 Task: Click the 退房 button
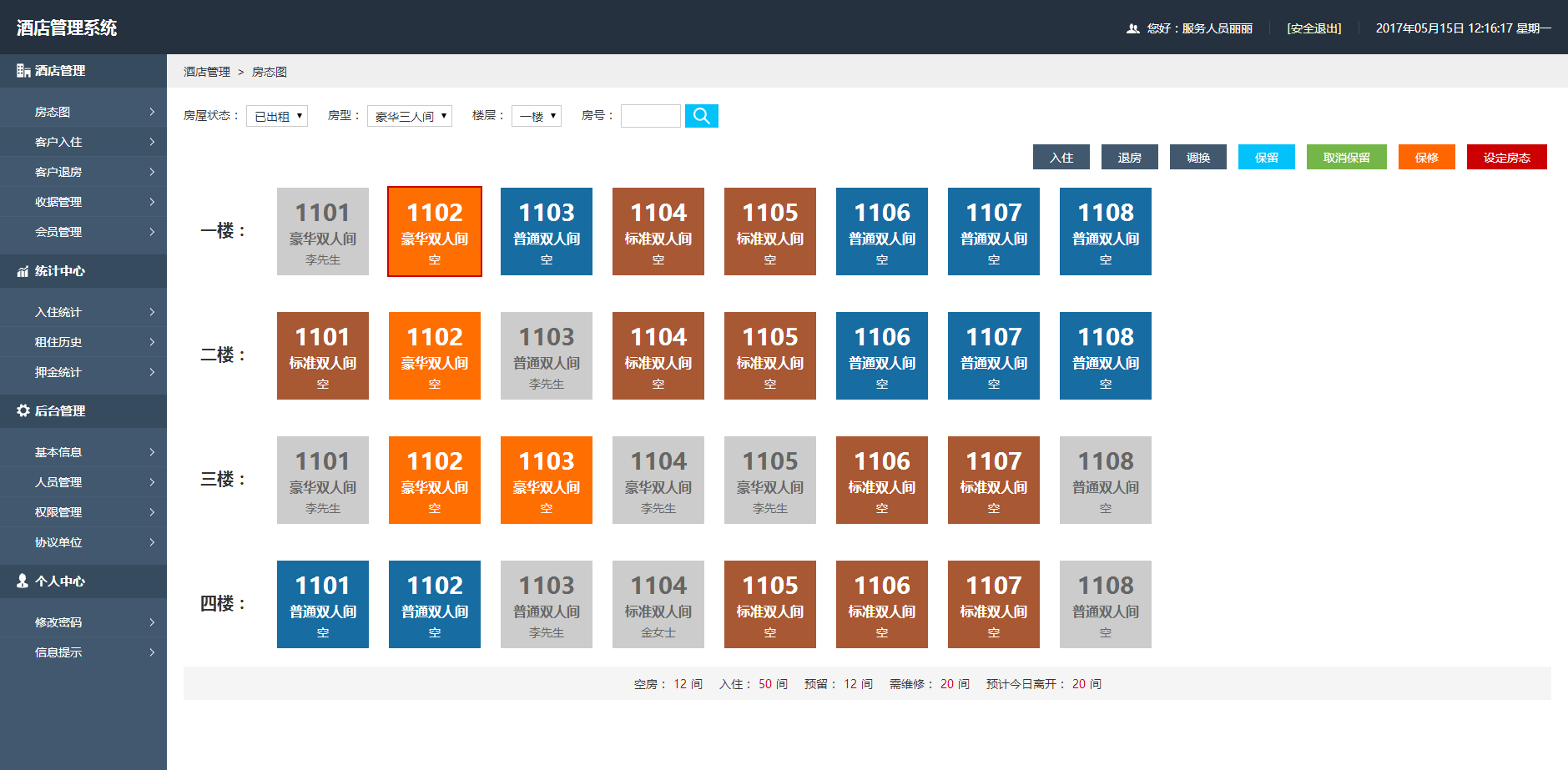1130,157
